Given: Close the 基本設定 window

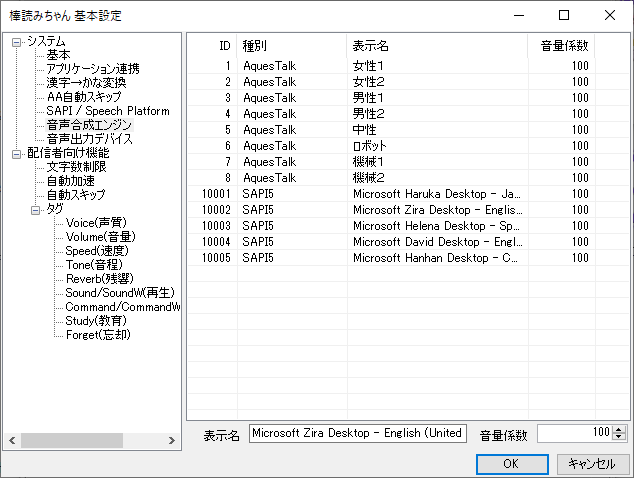Looking at the screenshot, I should (610, 16).
